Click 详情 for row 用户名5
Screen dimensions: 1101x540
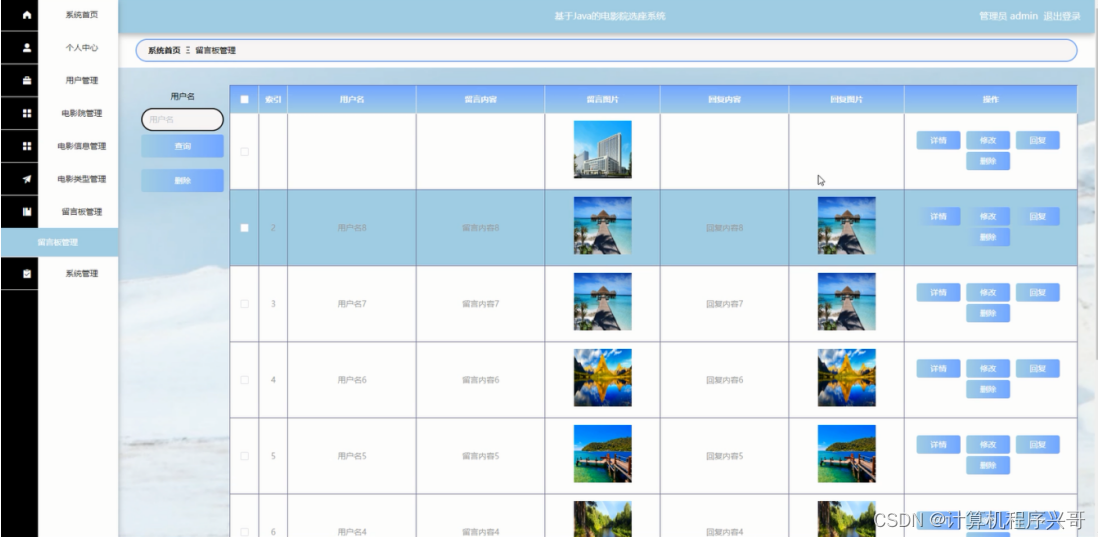click(x=938, y=444)
